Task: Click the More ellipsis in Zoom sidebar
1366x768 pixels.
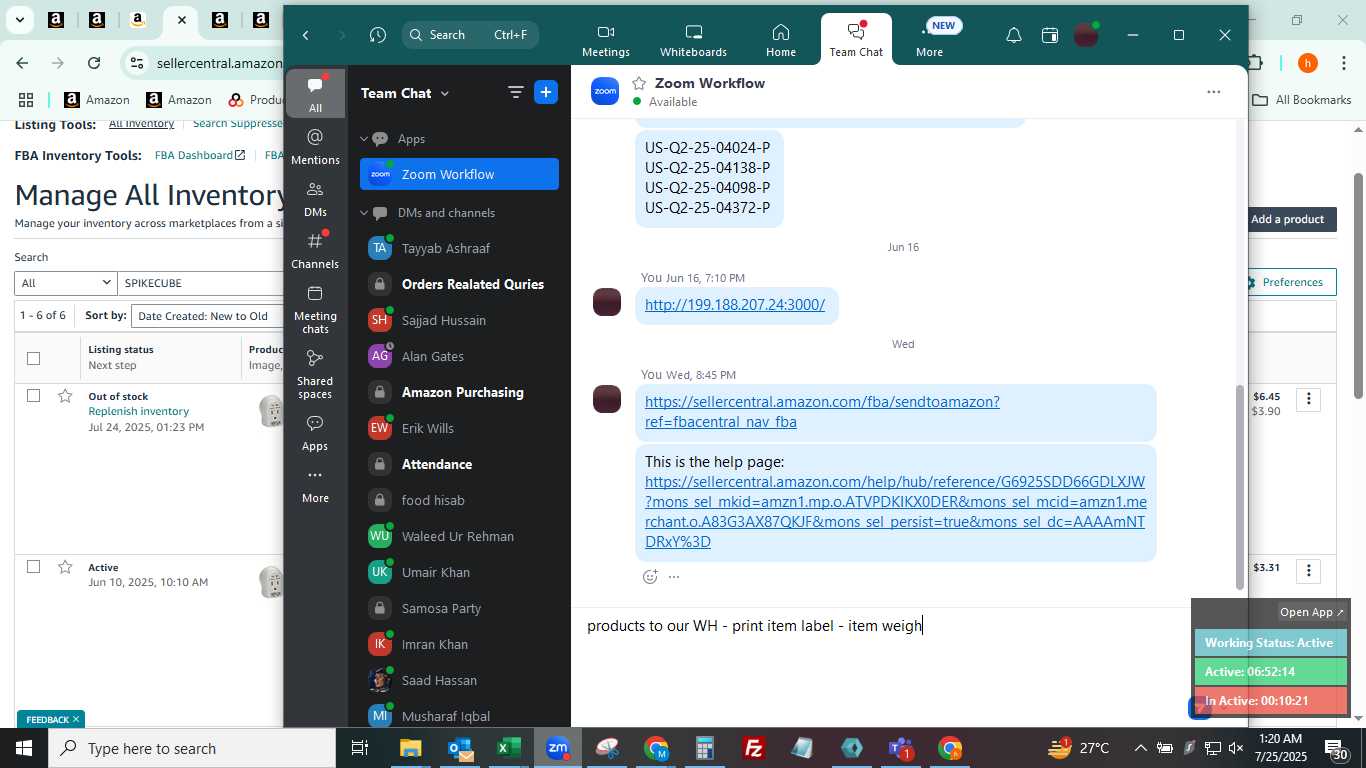Action: (315, 485)
